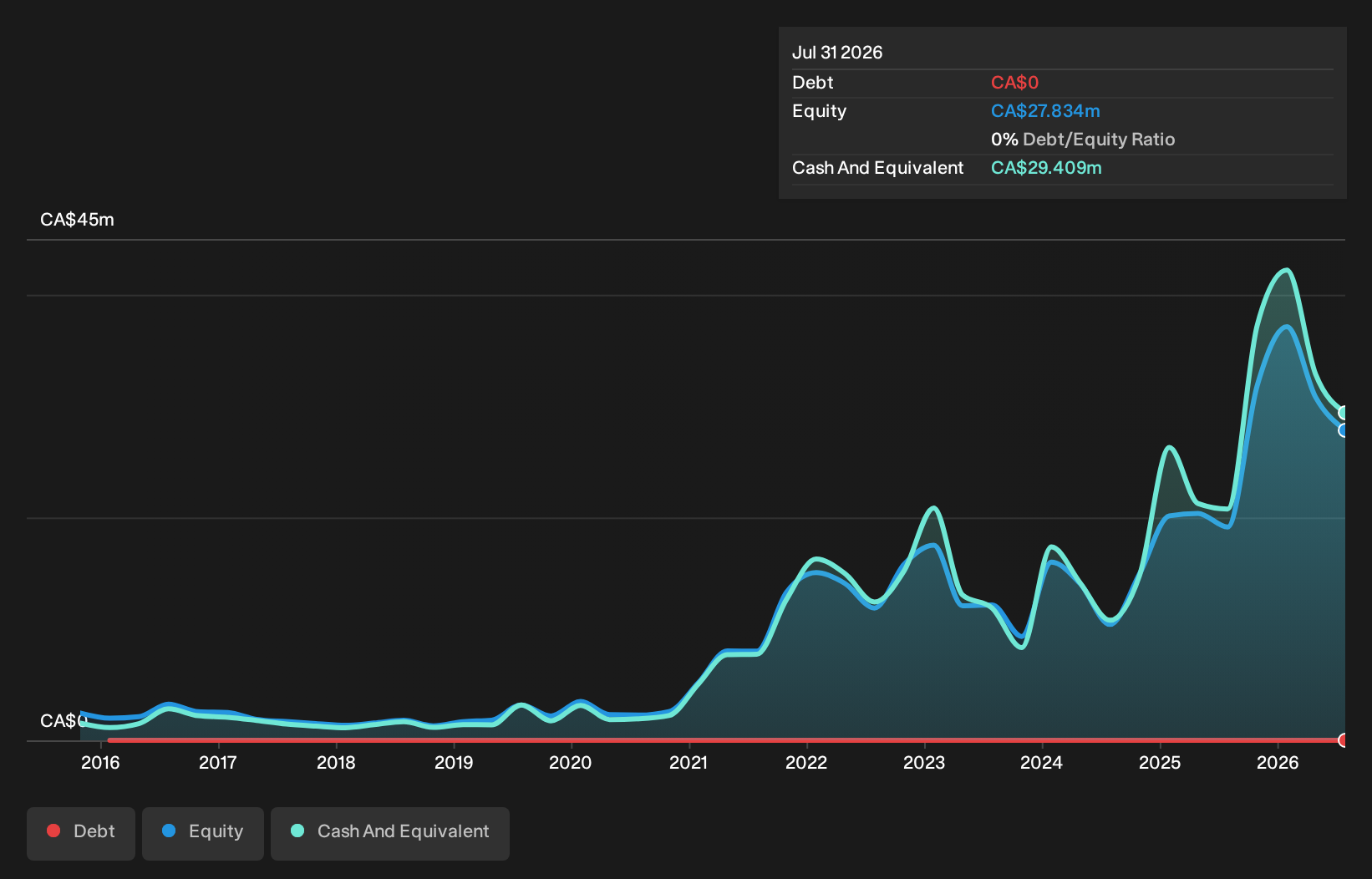Click the 2024 x-axis label

(x=1042, y=763)
